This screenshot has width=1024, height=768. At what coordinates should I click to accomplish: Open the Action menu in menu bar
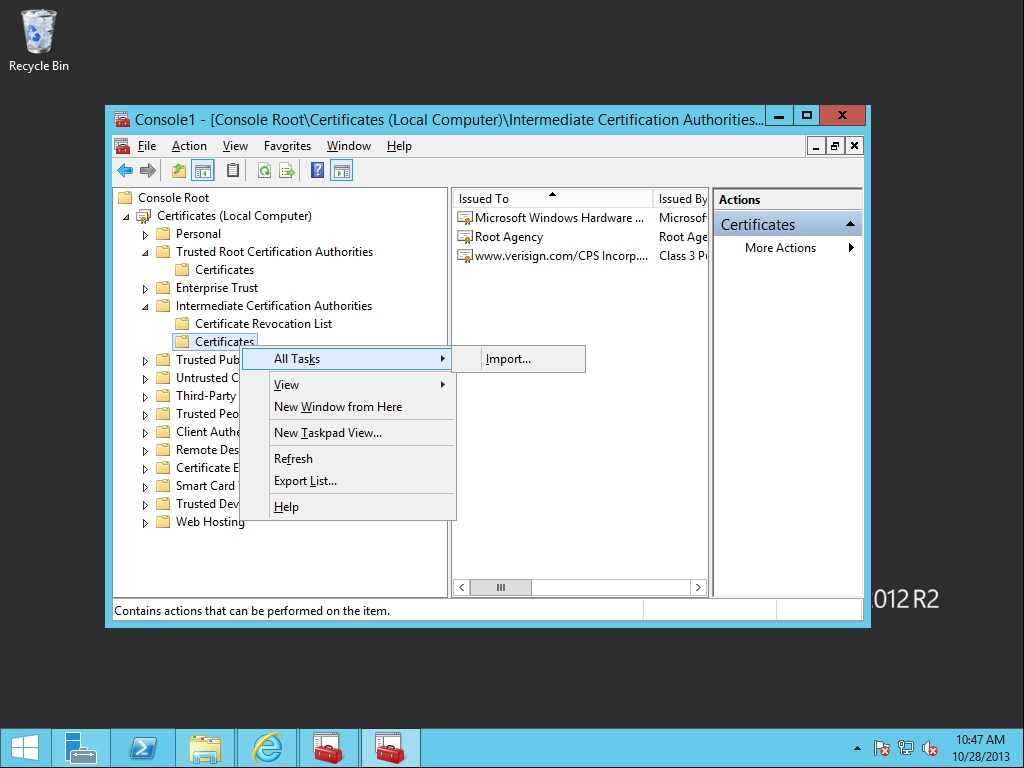(189, 146)
